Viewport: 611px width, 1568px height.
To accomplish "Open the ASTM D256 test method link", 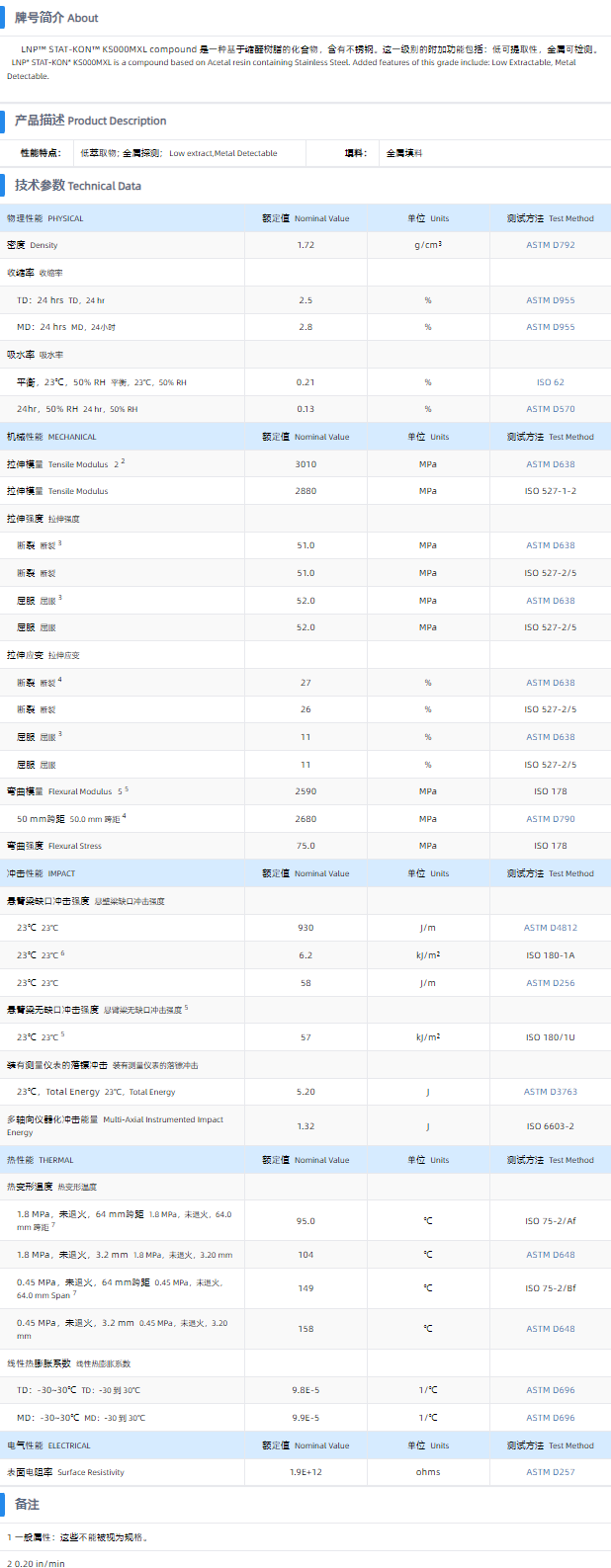I will (550, 983).
